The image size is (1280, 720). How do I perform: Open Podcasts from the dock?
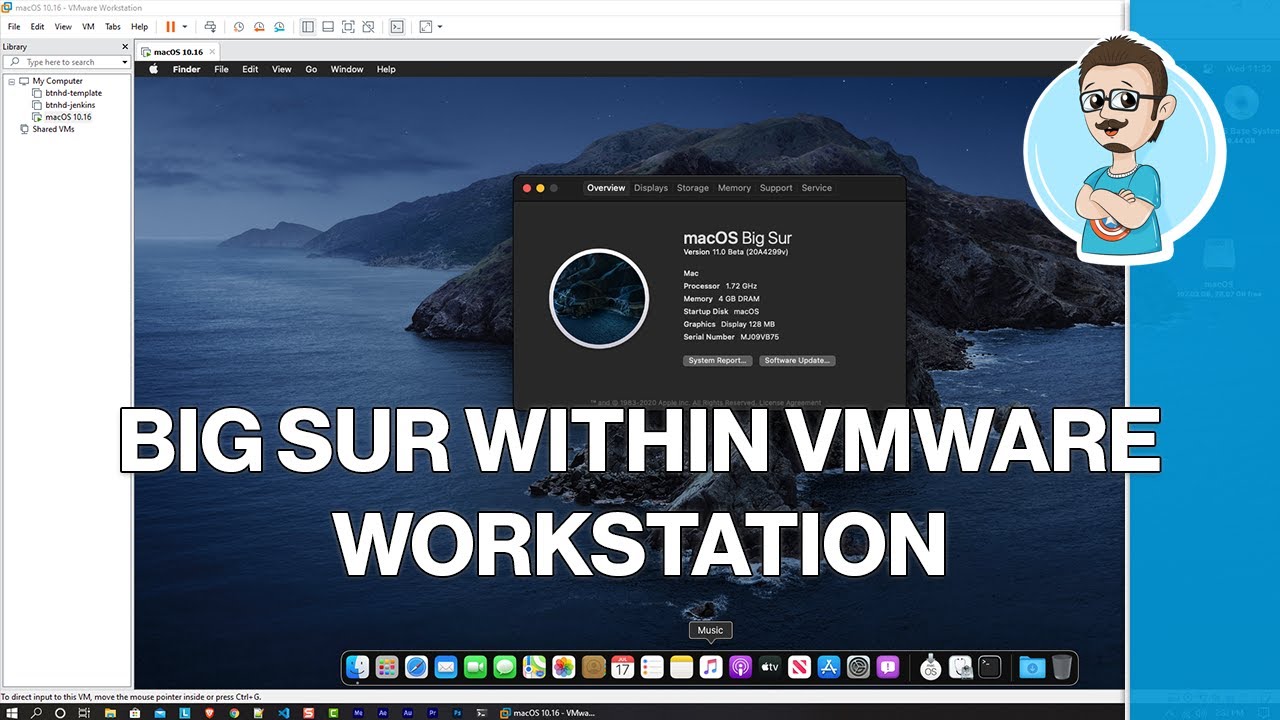[x=740, y=667]
